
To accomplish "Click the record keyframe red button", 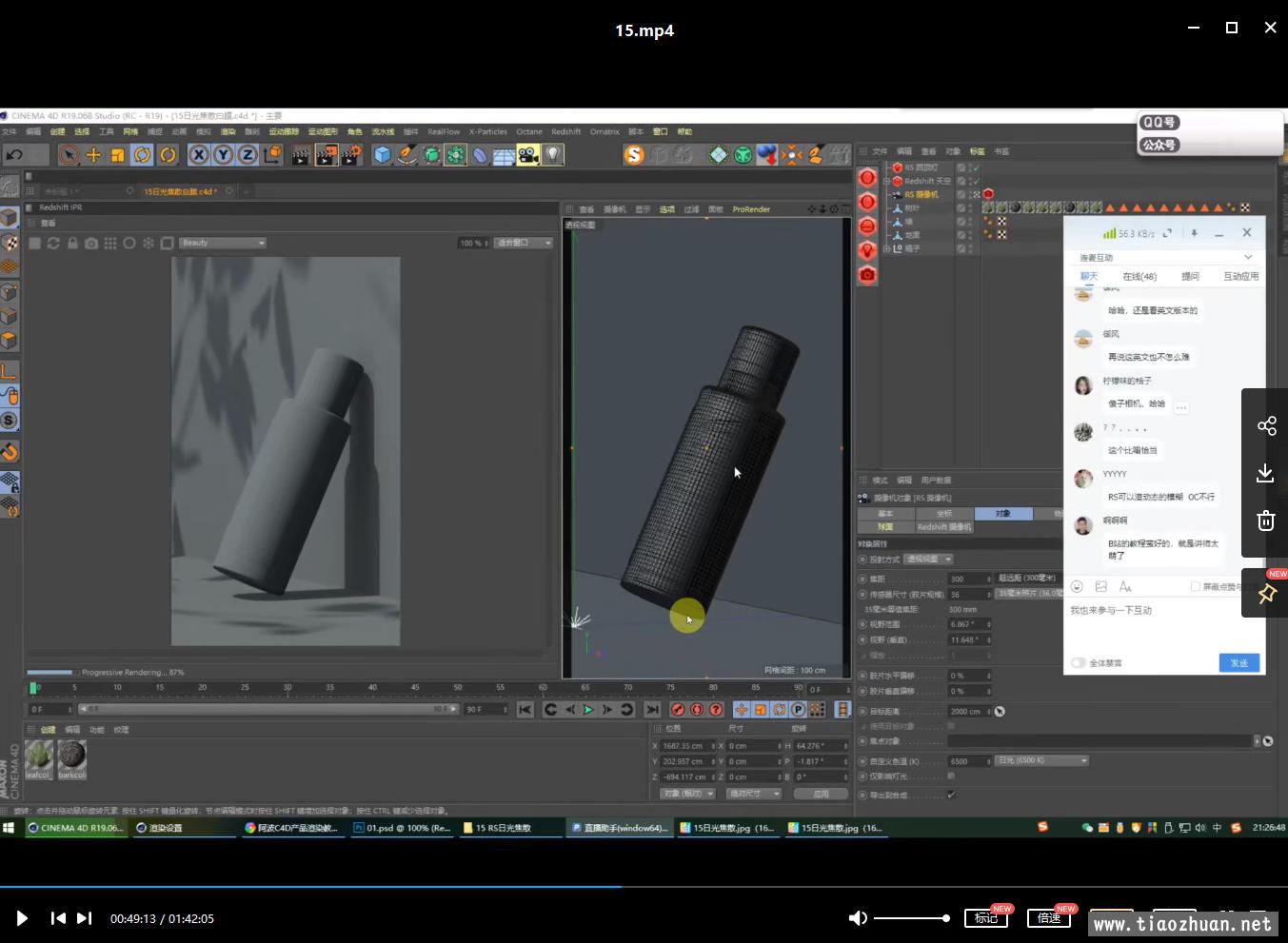I will 678,710.
